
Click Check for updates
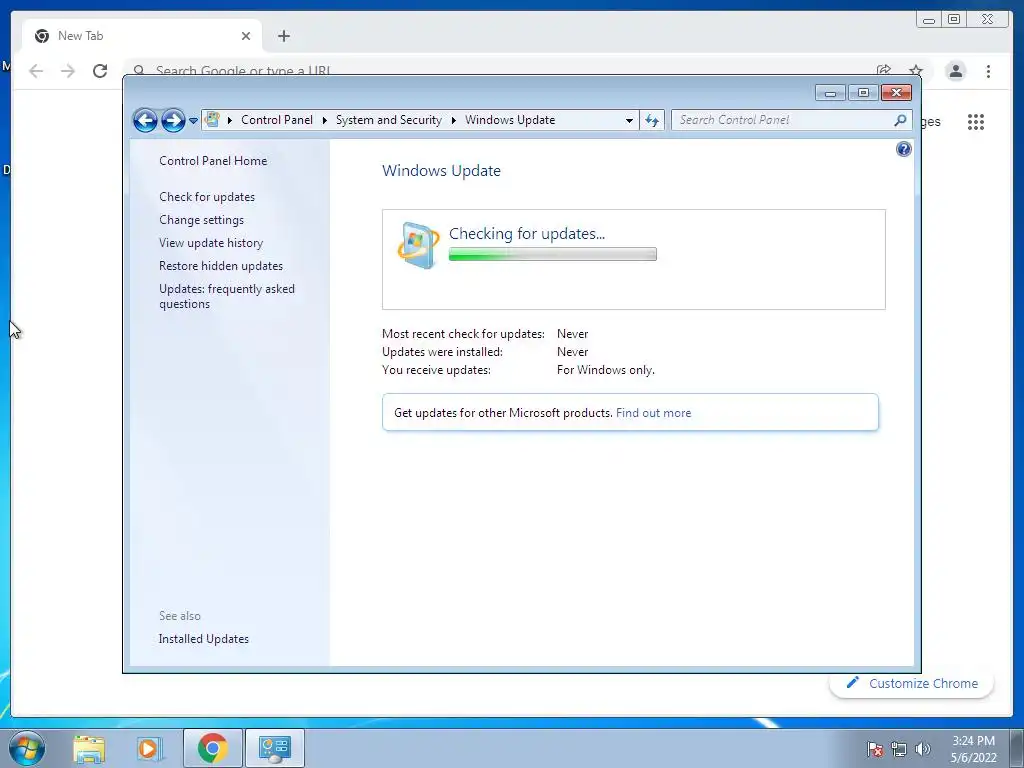pyautogui.click(x=207, y=197)
